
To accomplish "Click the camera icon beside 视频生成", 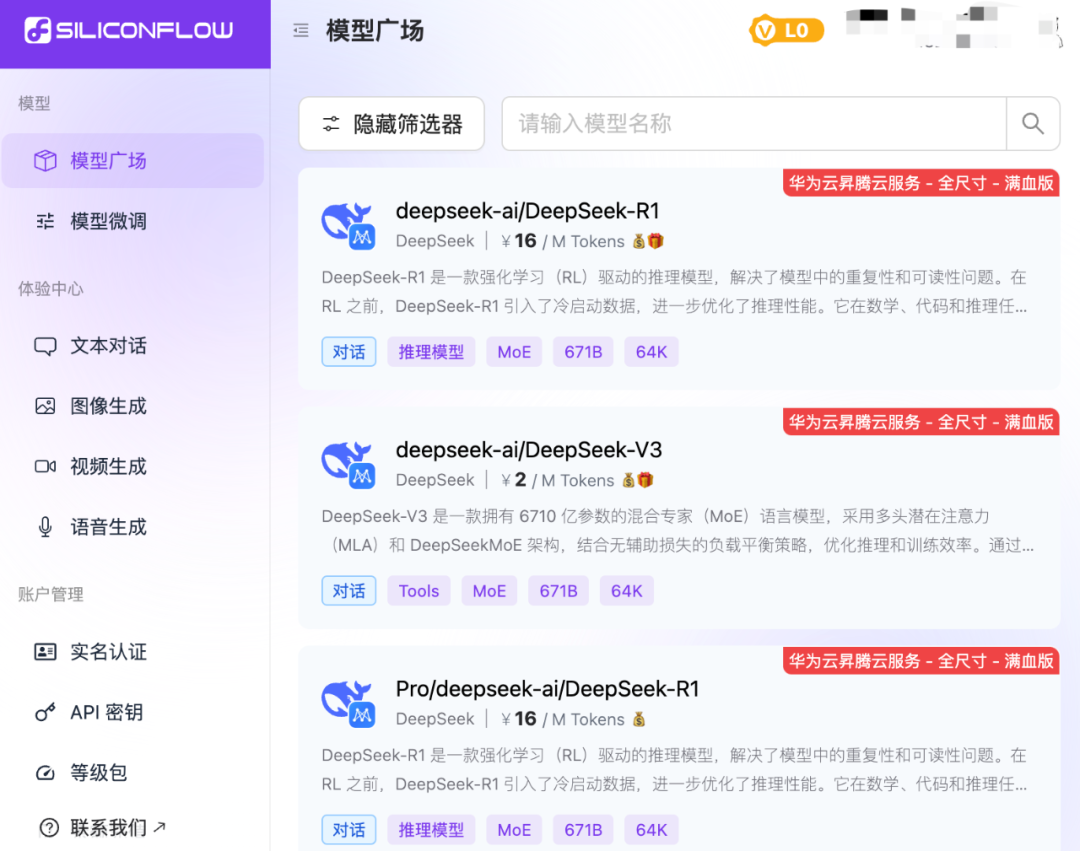I will [45, 467].
